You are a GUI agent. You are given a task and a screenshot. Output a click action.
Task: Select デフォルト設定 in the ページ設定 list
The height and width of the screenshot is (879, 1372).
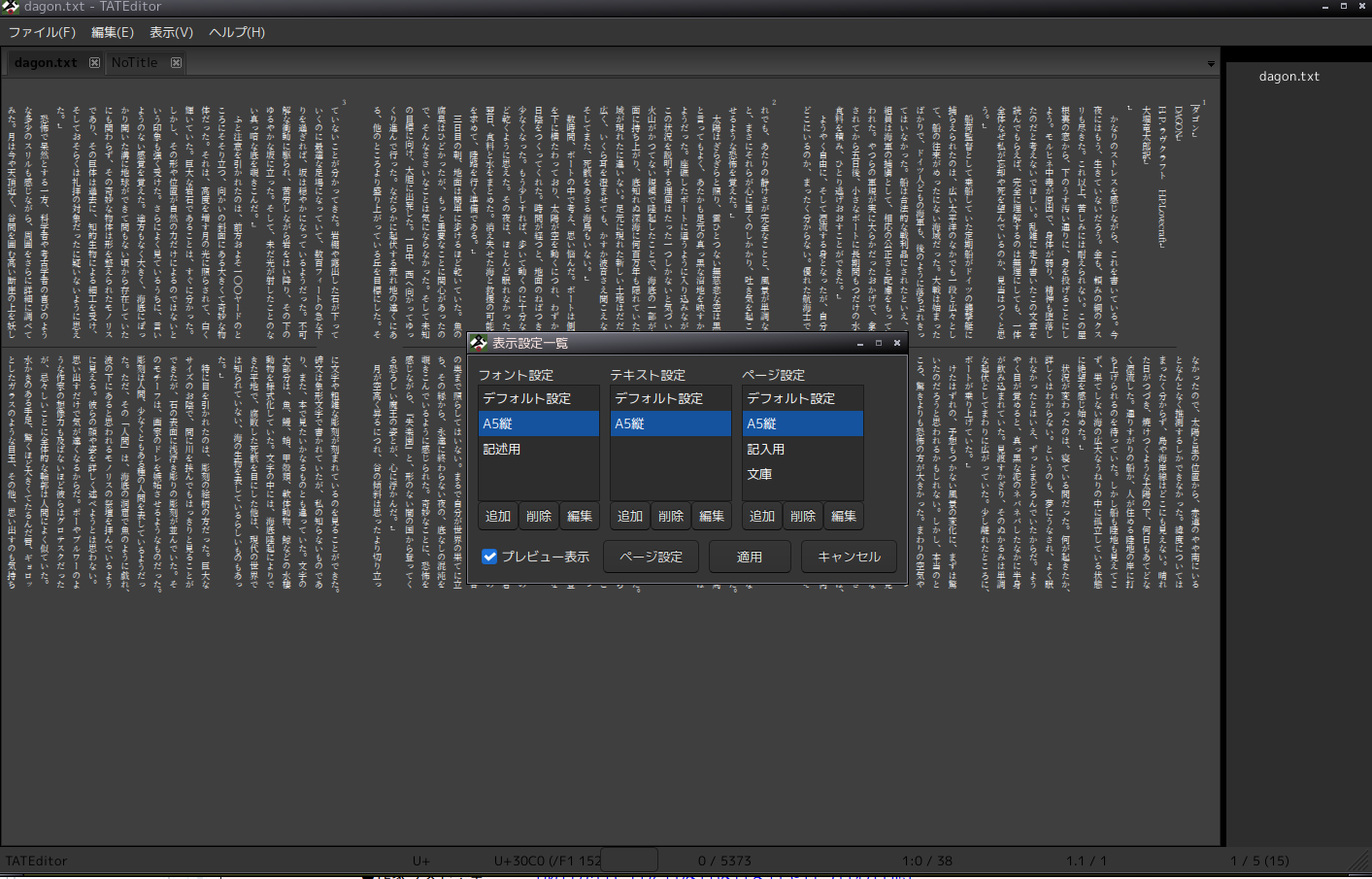[x=803, y=398]
